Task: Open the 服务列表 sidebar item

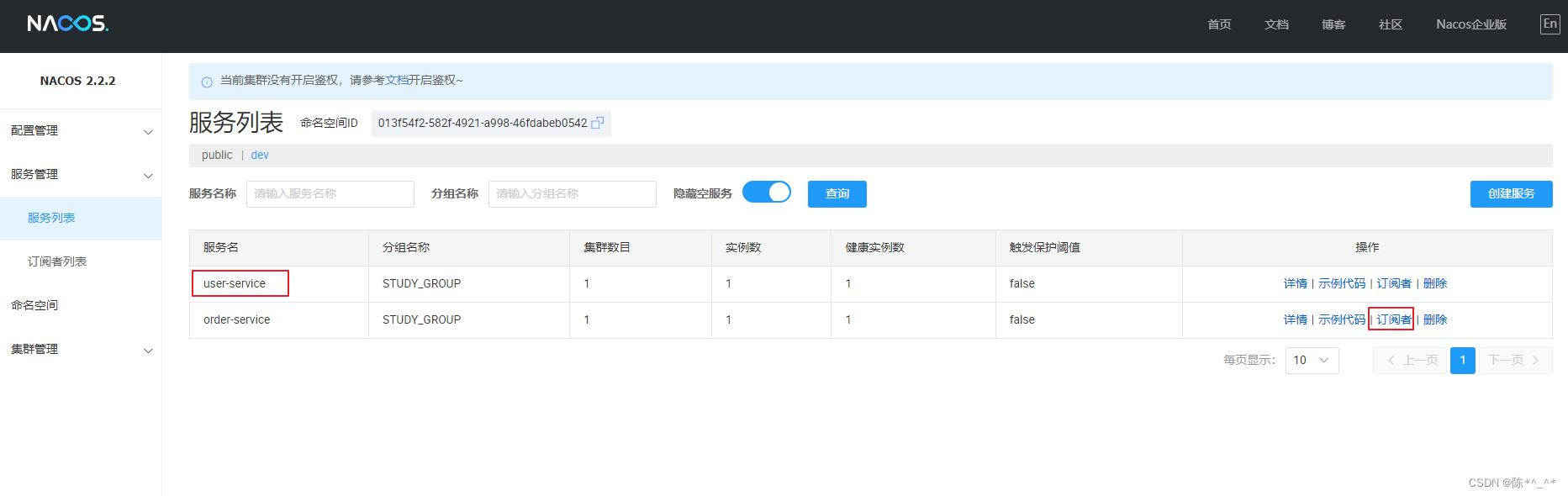Action: [81, 219]
